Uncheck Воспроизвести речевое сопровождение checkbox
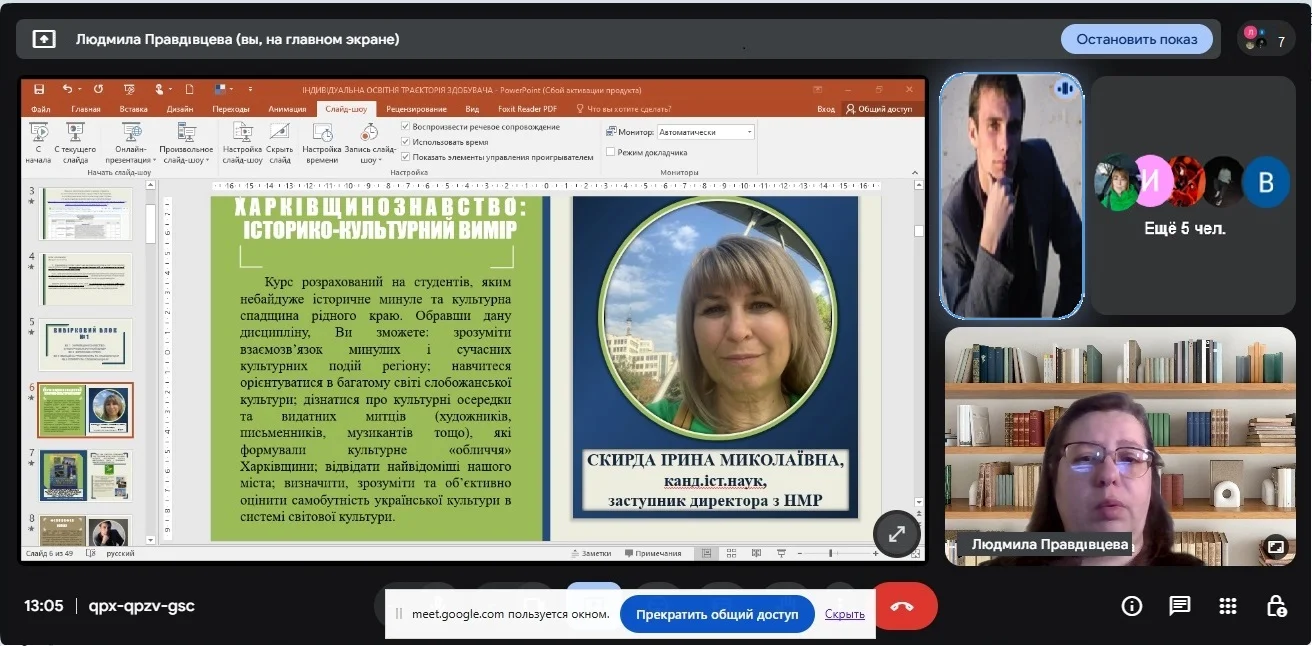The image size is (1312, 646). pyautogui.click(x=406, y=127)
